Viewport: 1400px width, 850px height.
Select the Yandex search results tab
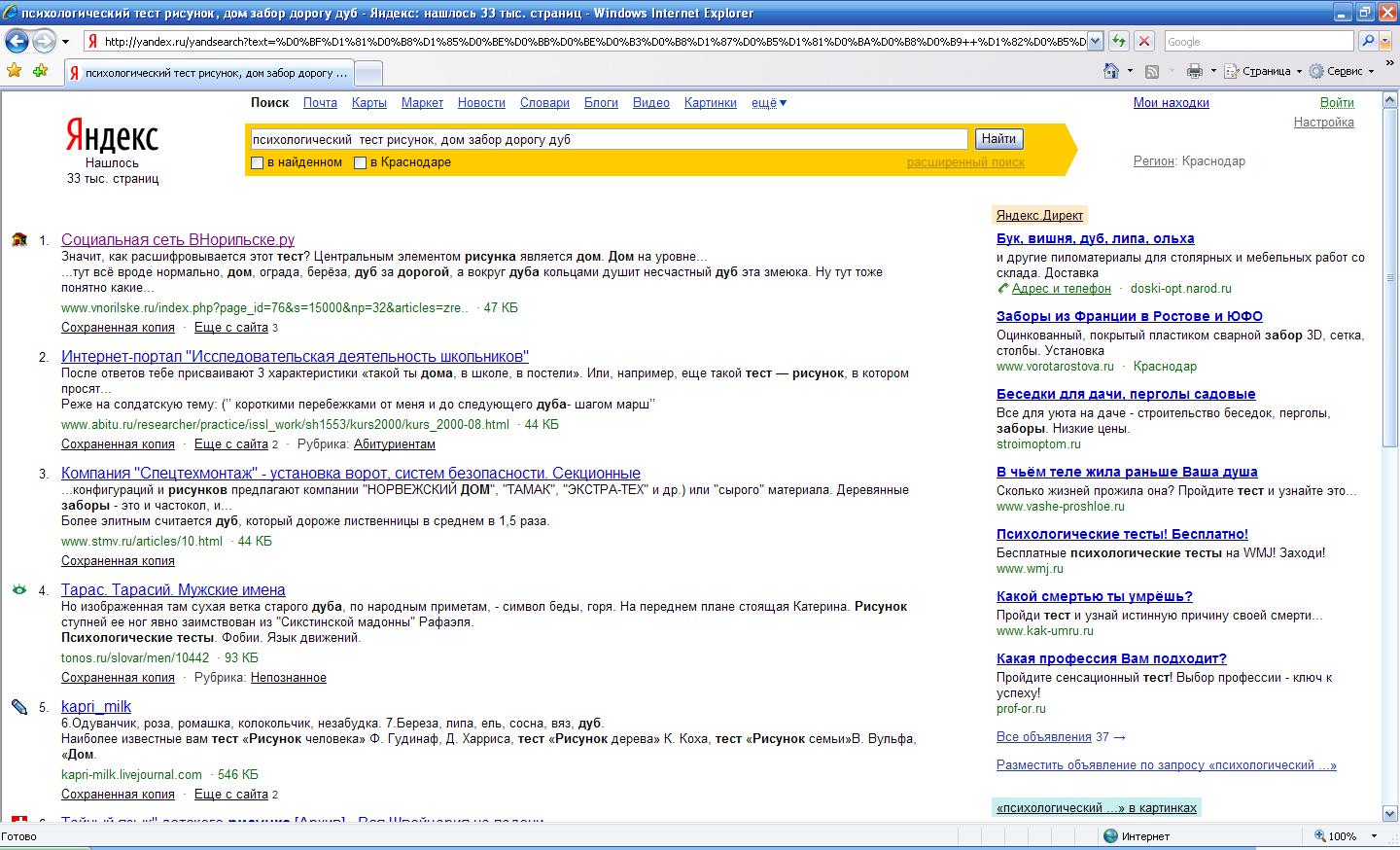pos(208,73)
